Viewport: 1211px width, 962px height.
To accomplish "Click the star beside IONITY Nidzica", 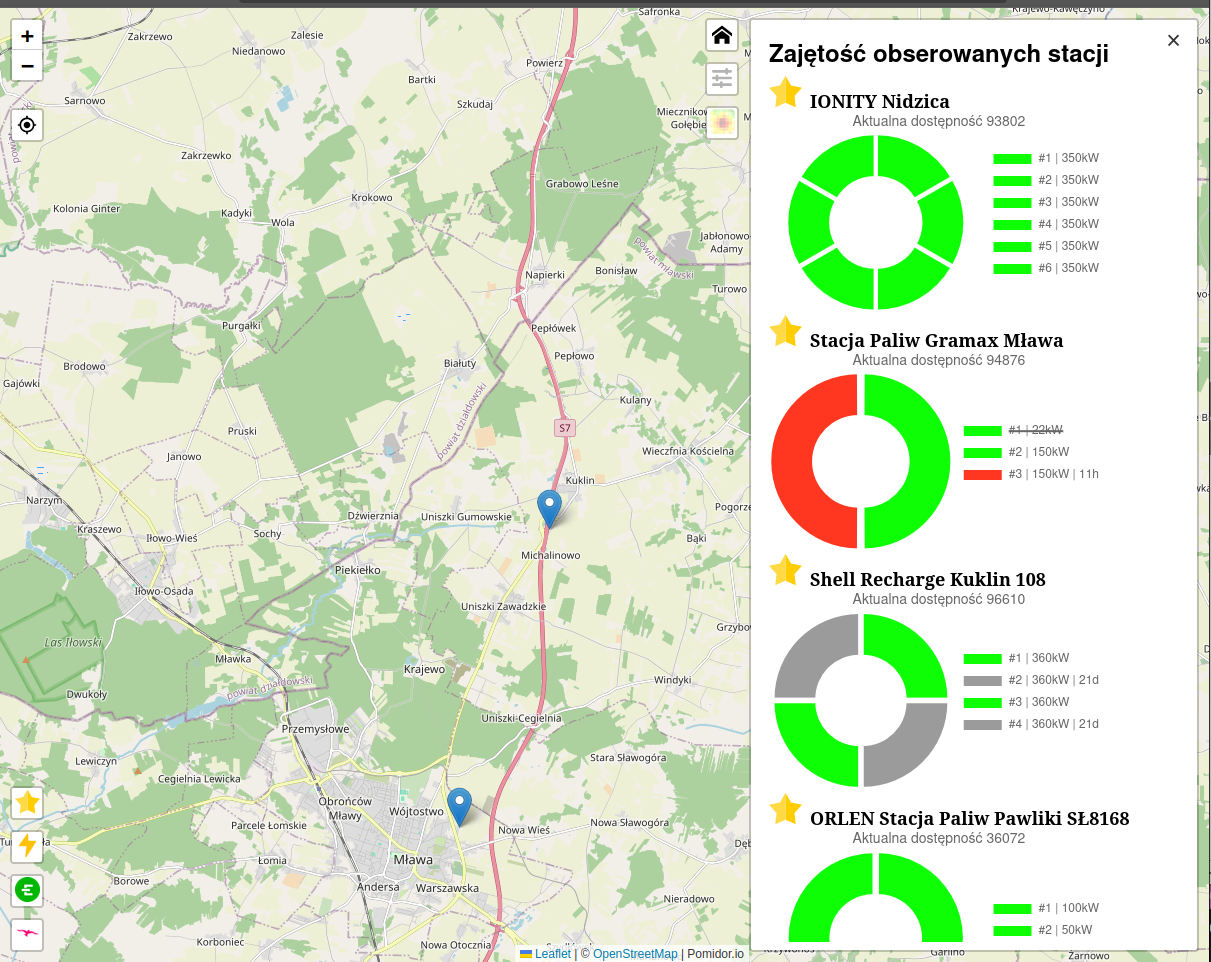I will [x=786, y=93].
